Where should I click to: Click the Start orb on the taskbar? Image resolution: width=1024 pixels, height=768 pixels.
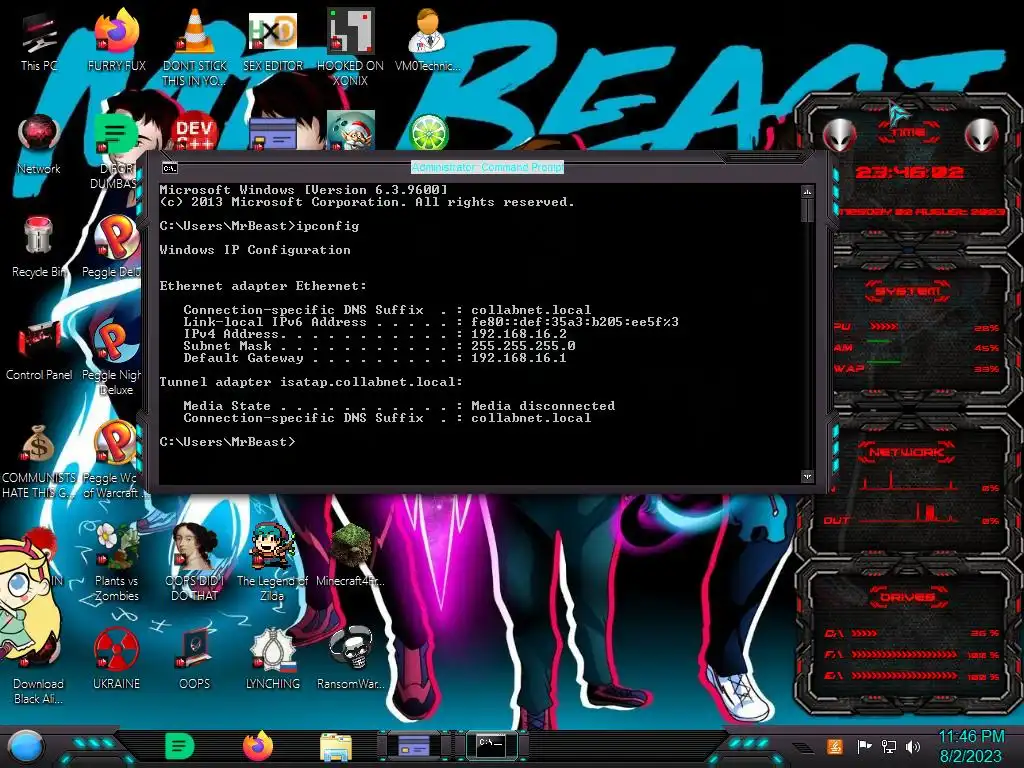[26, 747]
